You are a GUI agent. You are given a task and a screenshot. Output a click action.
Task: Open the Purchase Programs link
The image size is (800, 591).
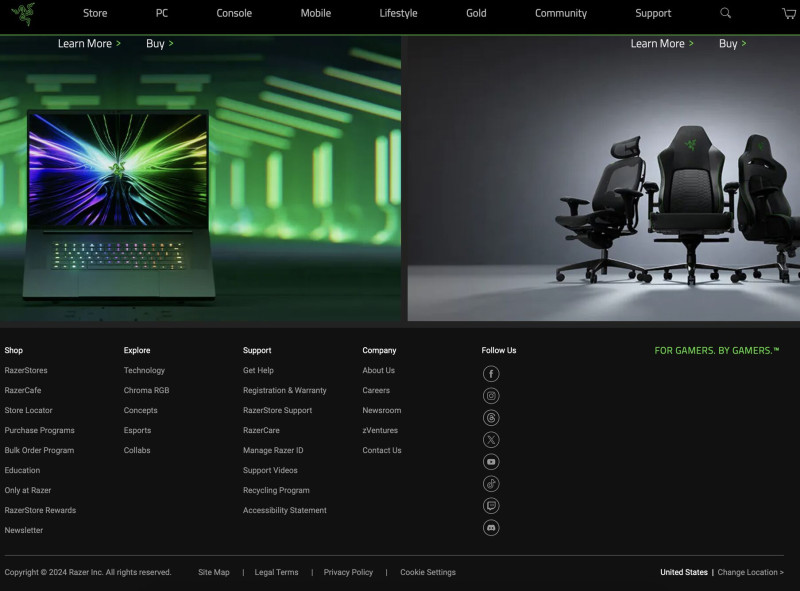coord(39,430)
